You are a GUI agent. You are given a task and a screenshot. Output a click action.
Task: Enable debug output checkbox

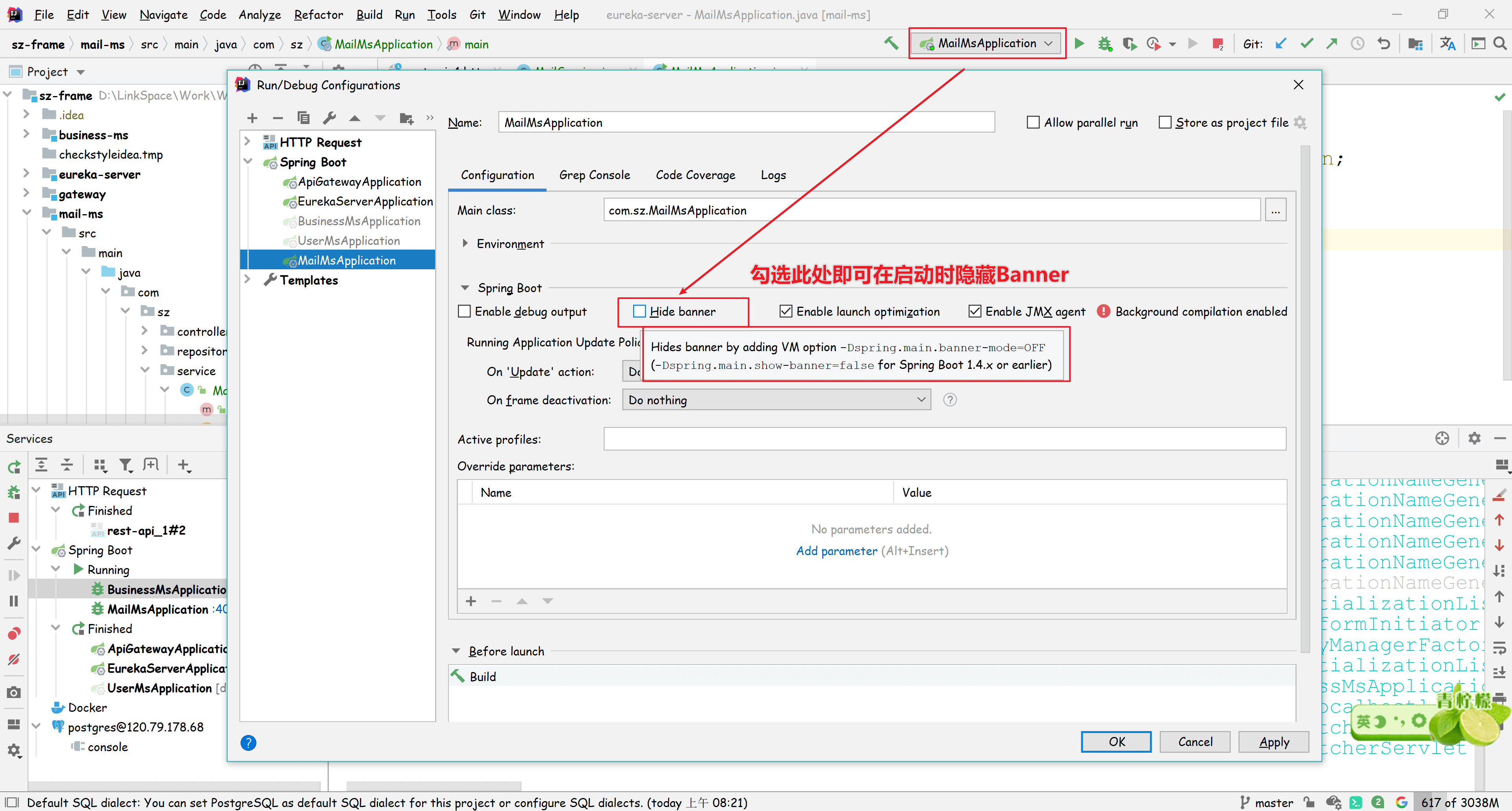464,312
